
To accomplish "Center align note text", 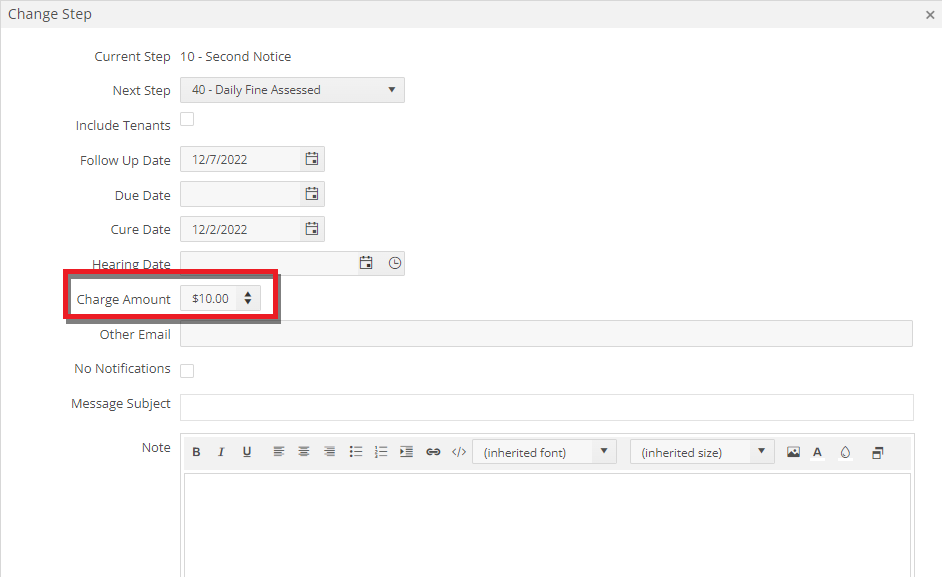I will click(304, 452).
